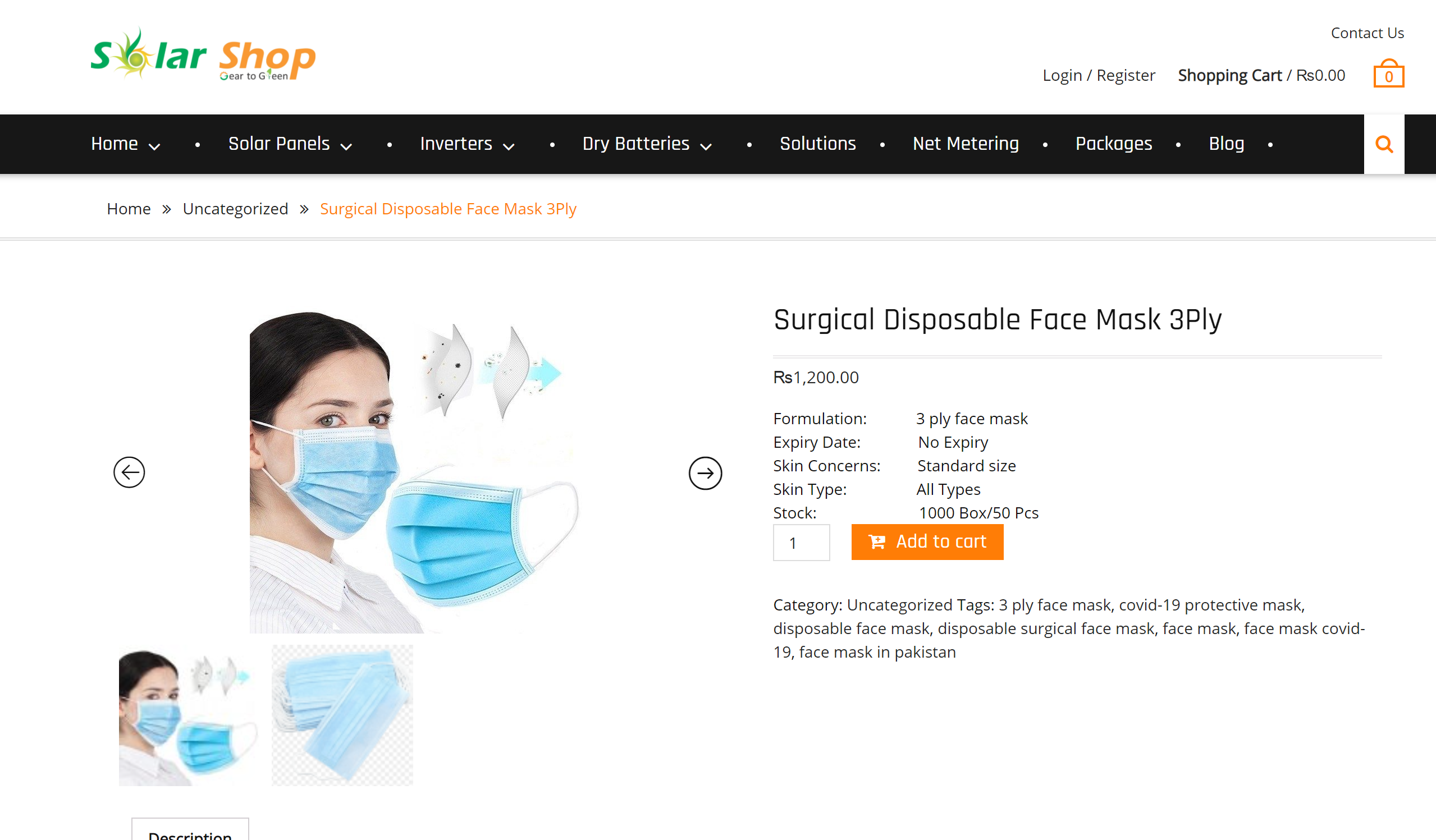Go to the Packages menu item
Screen dimensions: 1436x840
[1113, 144]
